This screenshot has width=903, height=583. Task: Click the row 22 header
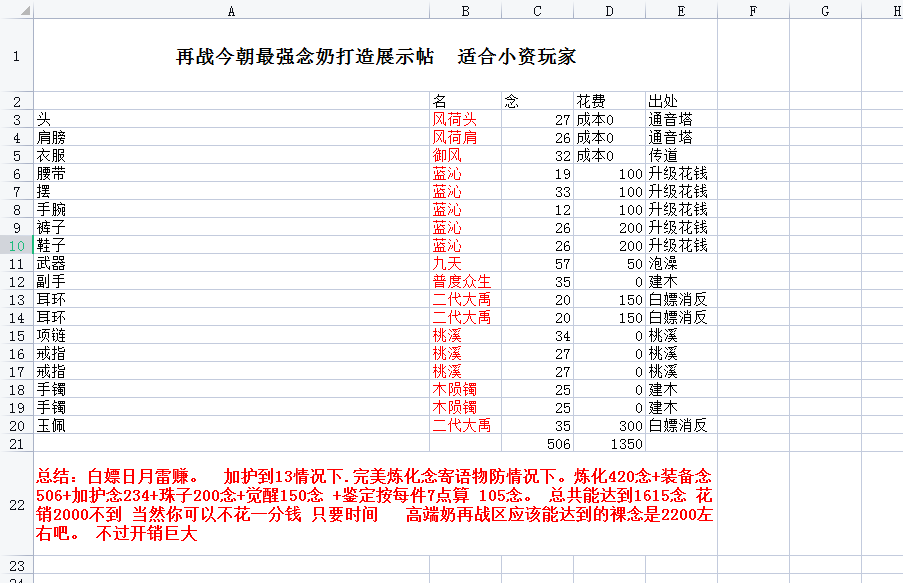[x=16, y=505]
